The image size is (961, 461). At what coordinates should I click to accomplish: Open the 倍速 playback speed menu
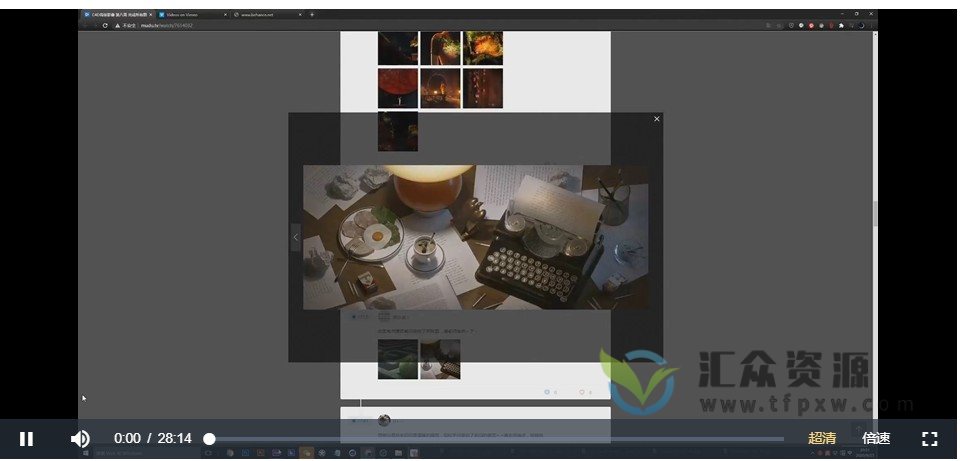click(876, 439)
